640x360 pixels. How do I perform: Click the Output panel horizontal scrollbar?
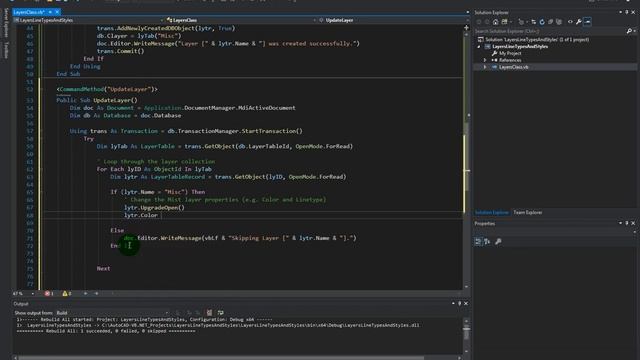(x=237, y=358)
